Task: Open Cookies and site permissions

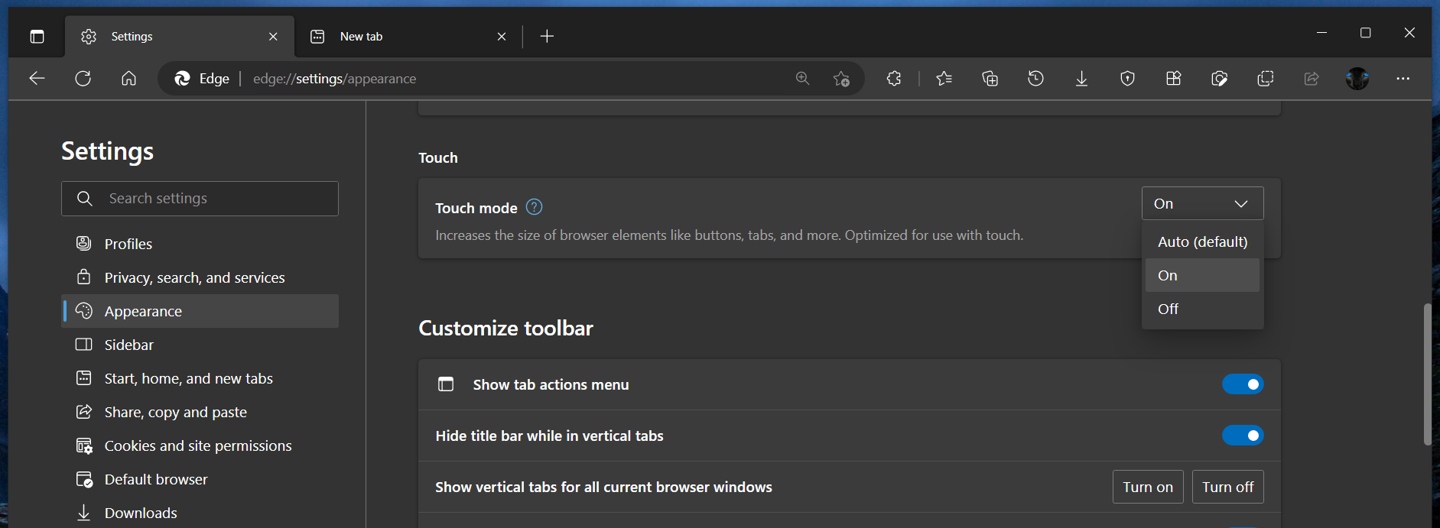Action: coord(200,445)
